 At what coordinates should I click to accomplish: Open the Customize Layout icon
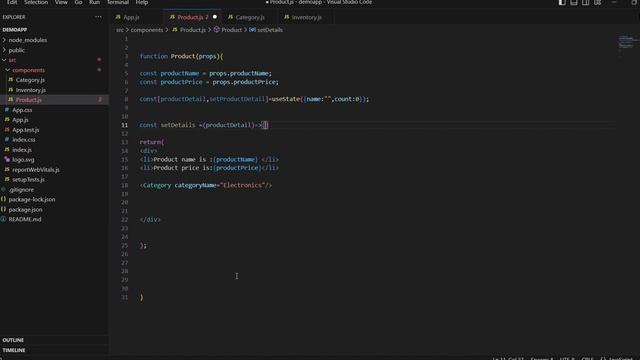[x=598, y=2]
